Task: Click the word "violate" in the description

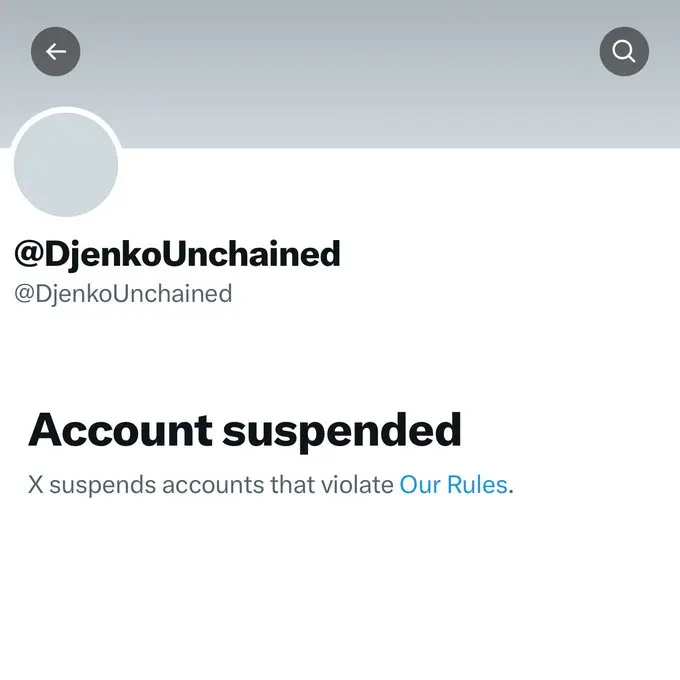Action: (357, 486)
